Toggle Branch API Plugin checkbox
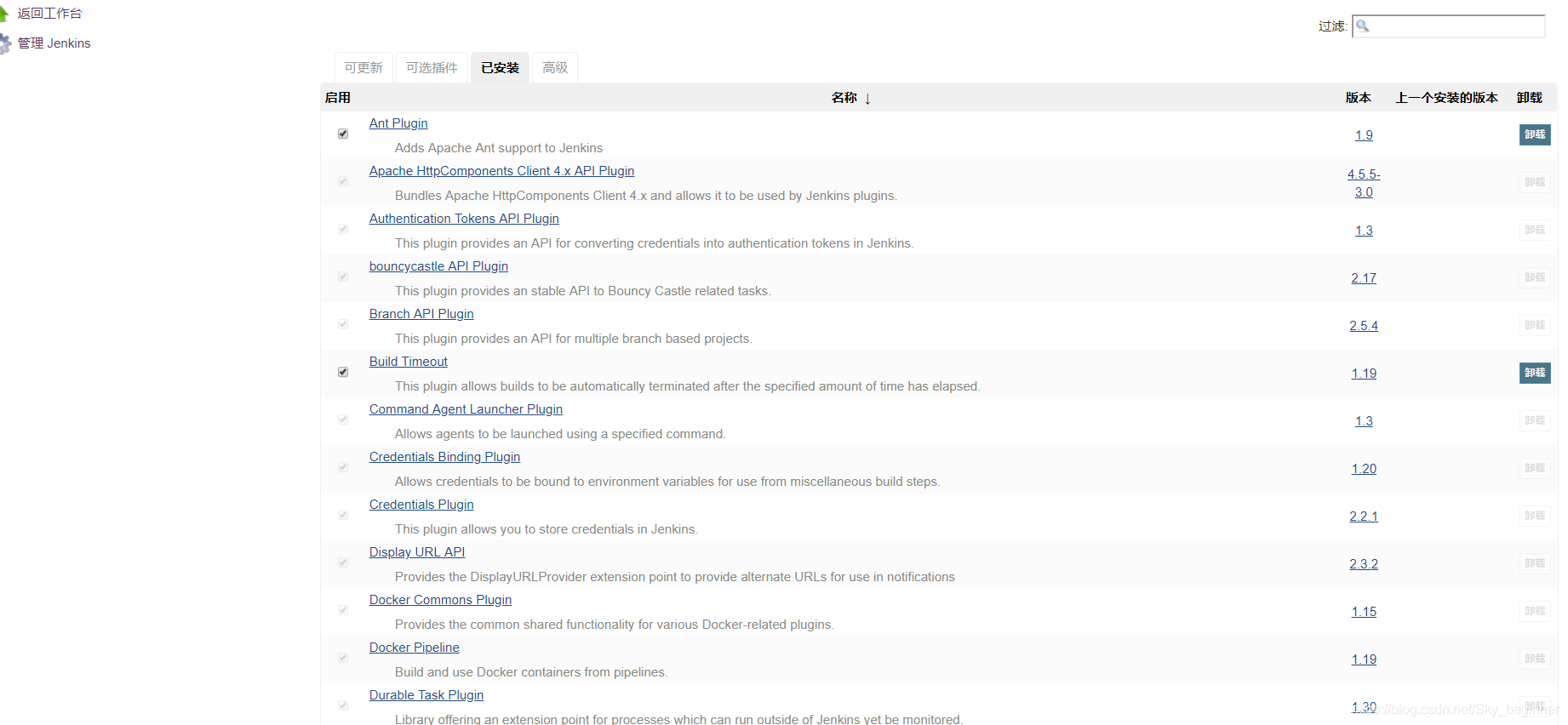The height and width of the screenshot is (725, 1568). (x=343, y=324)
